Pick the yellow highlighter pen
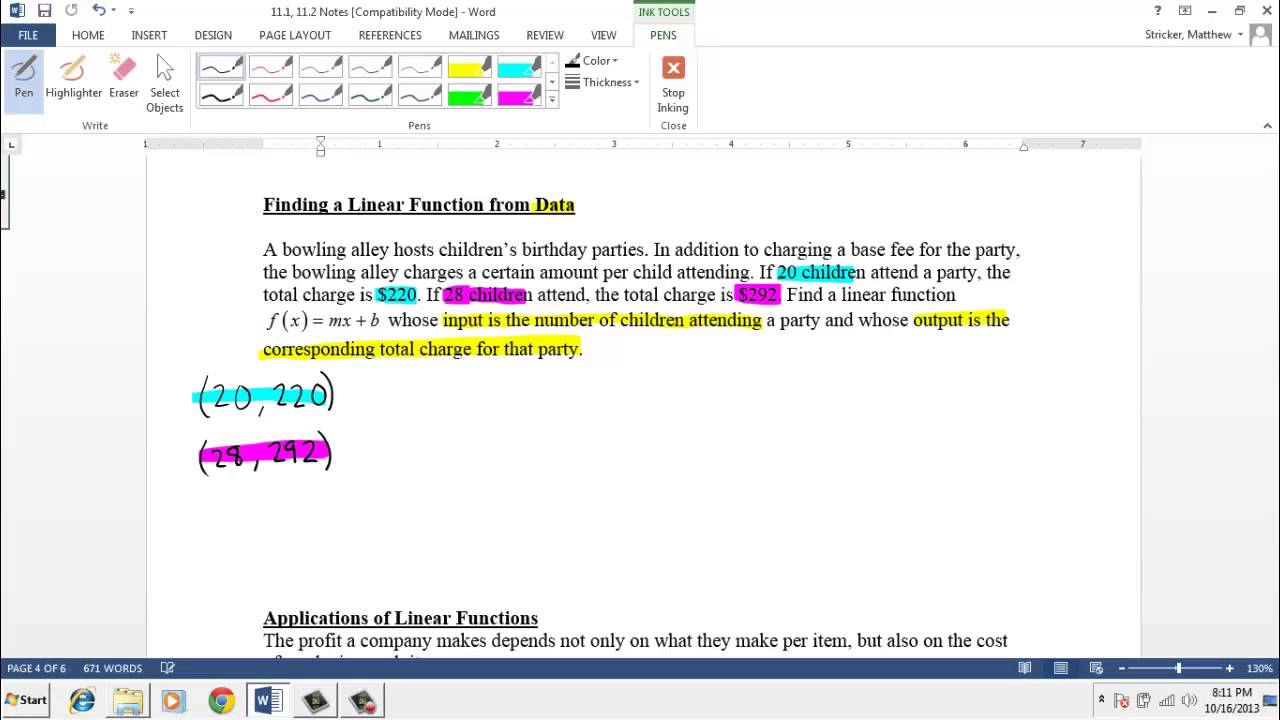 point(470,67)
